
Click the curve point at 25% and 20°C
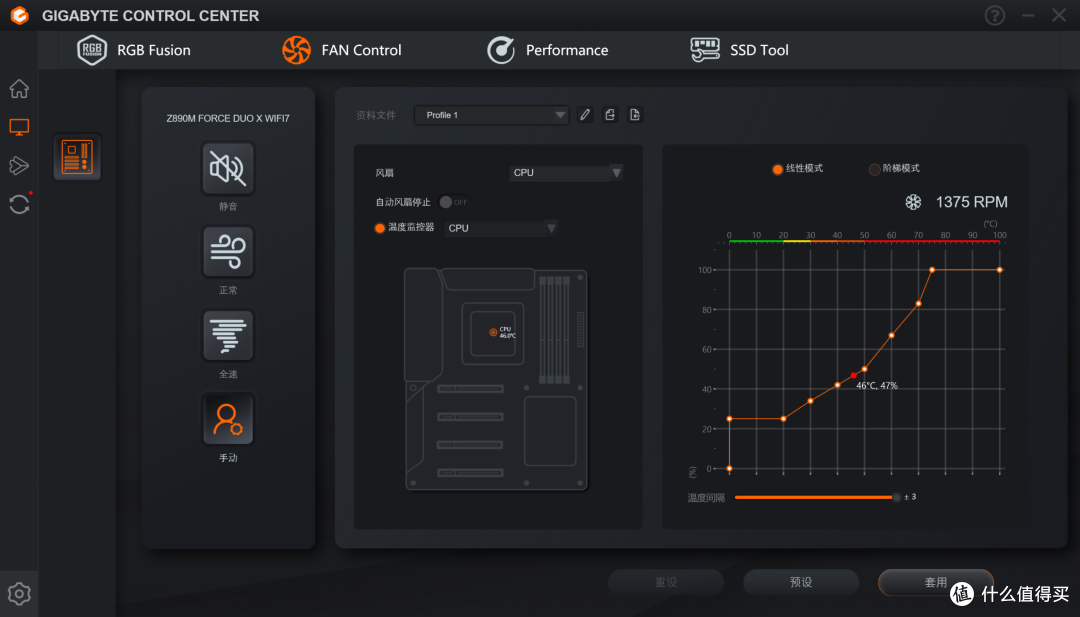[783, 419]
